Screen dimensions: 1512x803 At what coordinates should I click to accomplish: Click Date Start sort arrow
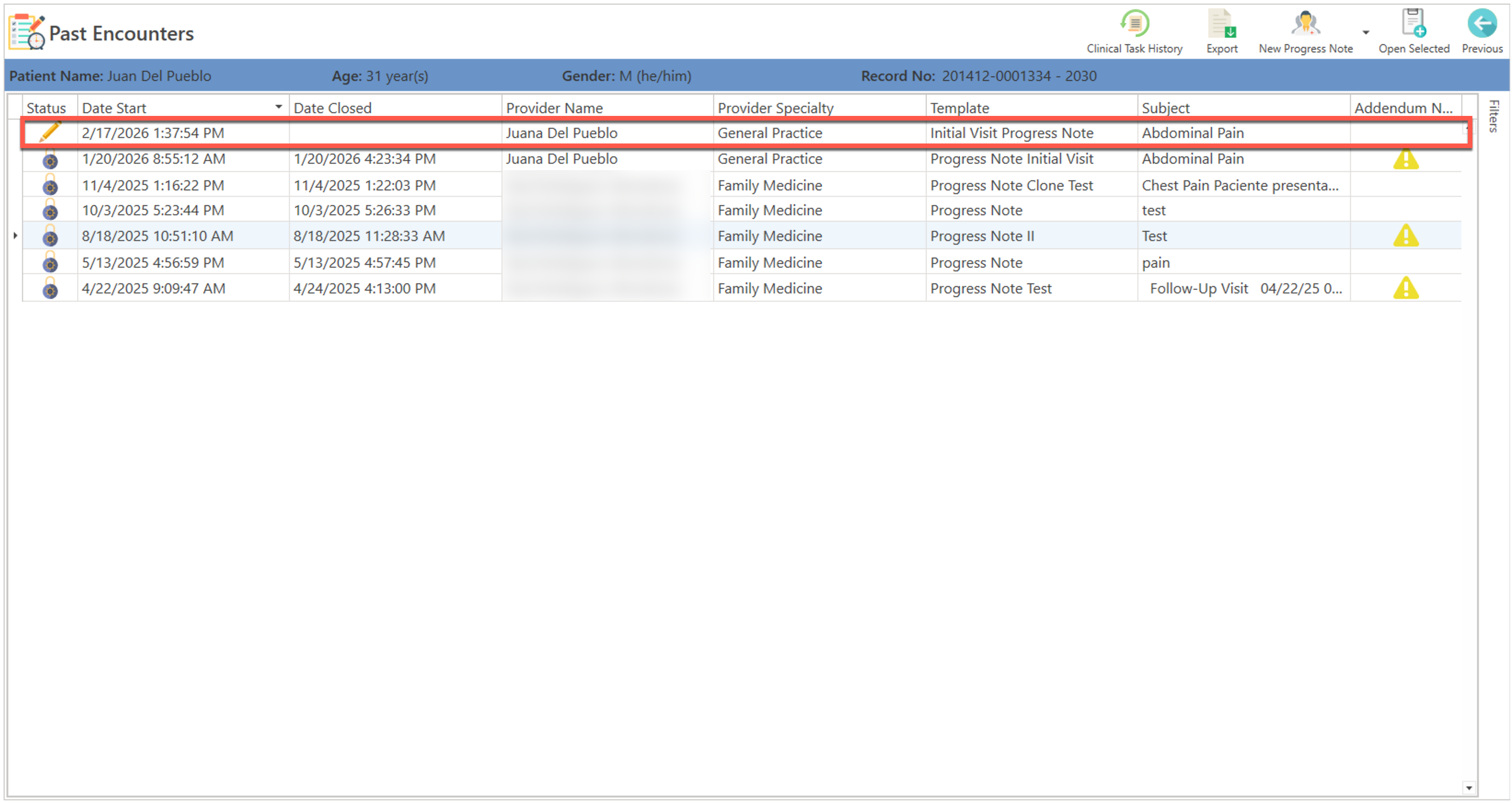pyautogui.click(x=278, y=107)
